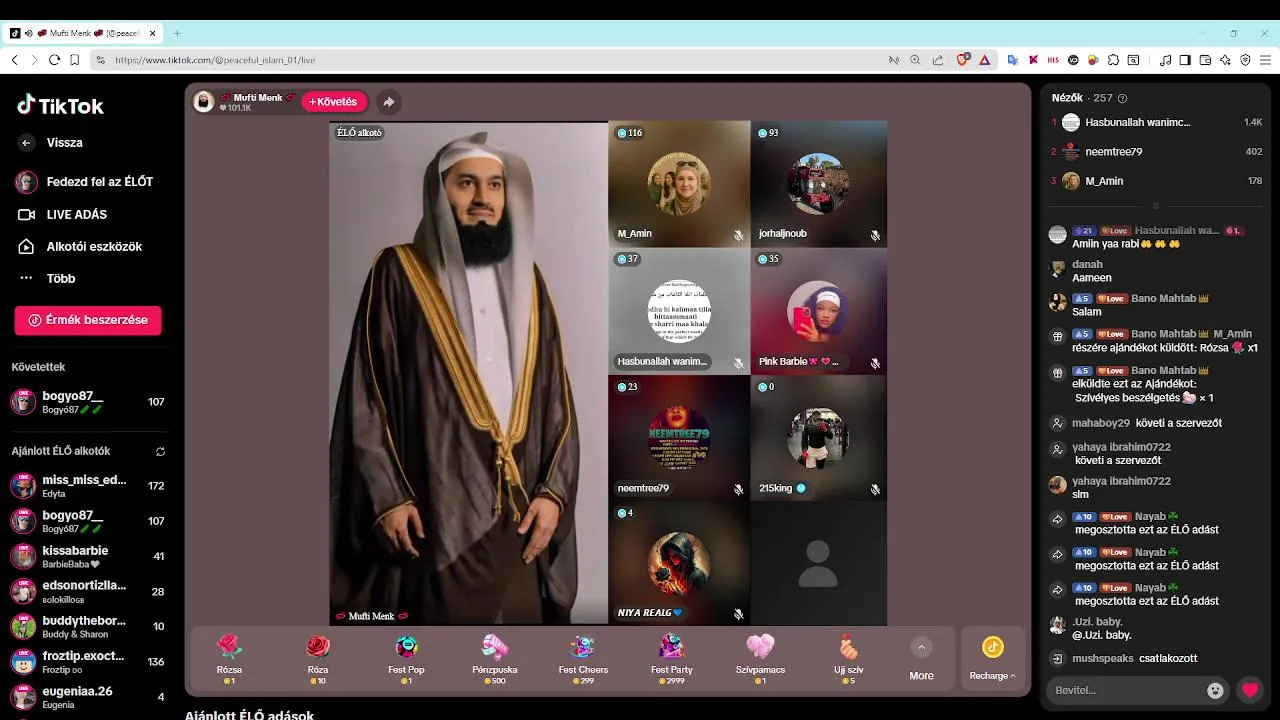Click the Nézők info icon
Image resolution: width=1280 pixels, height=720 pixels.
(1122, 99)
